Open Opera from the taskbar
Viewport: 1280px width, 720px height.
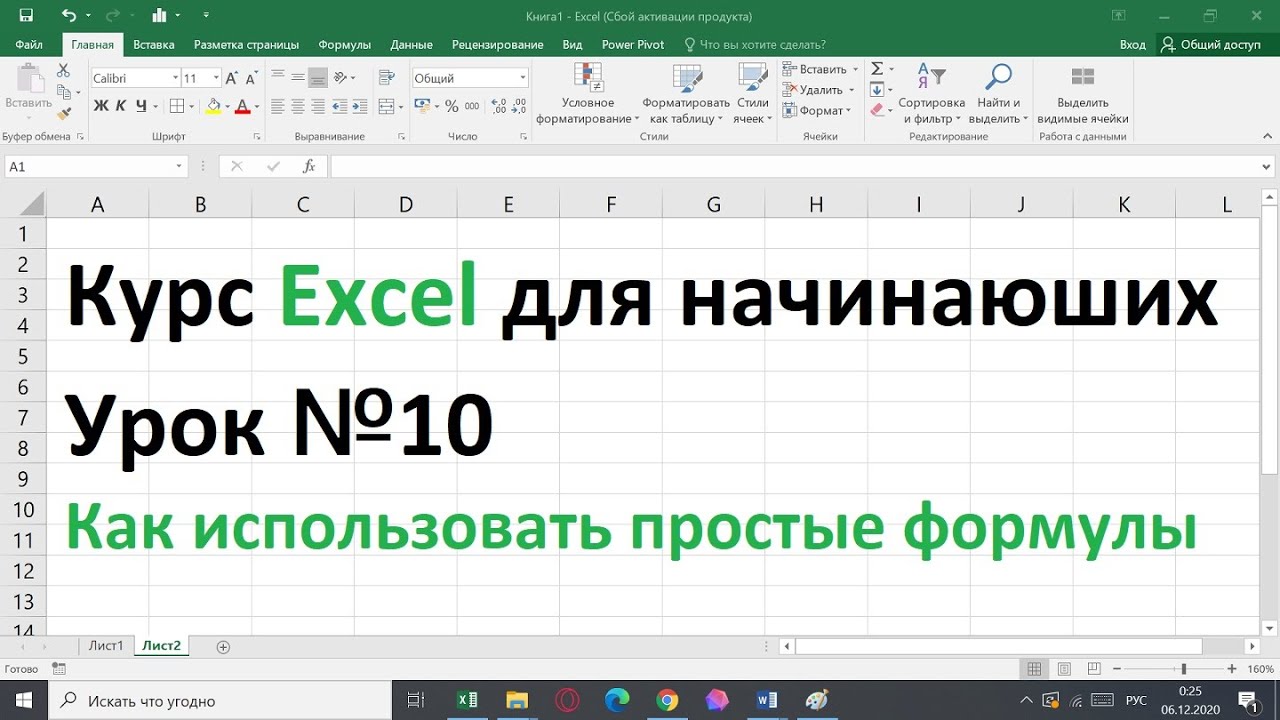(x=567, y=700)
